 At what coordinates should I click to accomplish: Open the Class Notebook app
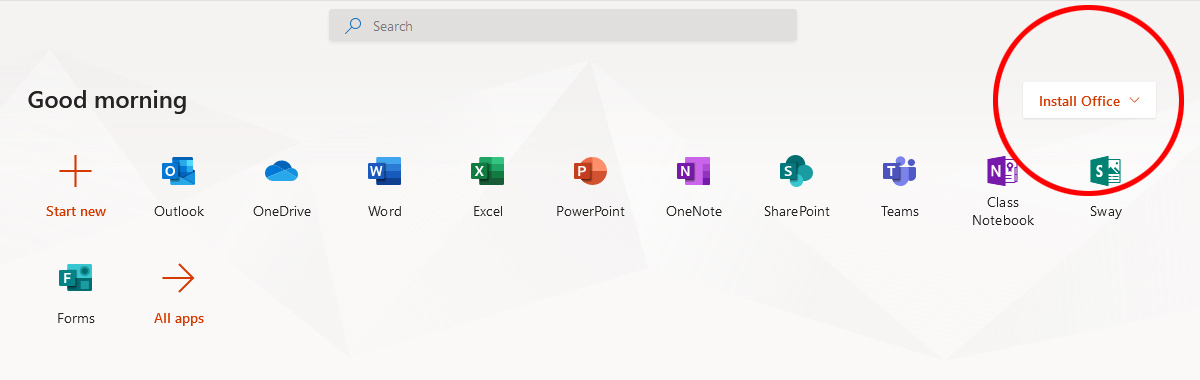pos(1002,172)
